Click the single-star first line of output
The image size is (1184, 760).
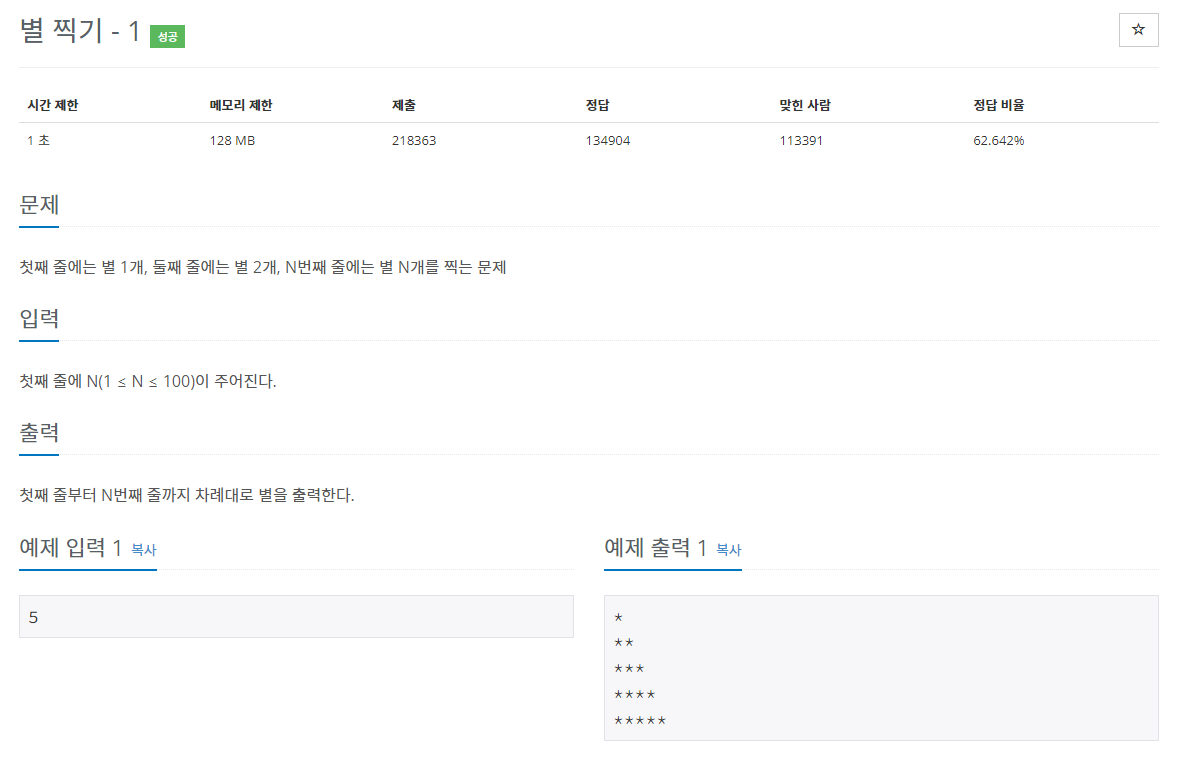[x=618, y=618]
